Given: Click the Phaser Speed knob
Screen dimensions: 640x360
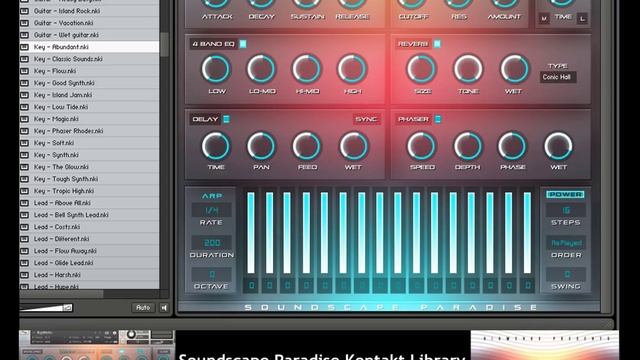Looking at the screenshot, I should [422, 146].
